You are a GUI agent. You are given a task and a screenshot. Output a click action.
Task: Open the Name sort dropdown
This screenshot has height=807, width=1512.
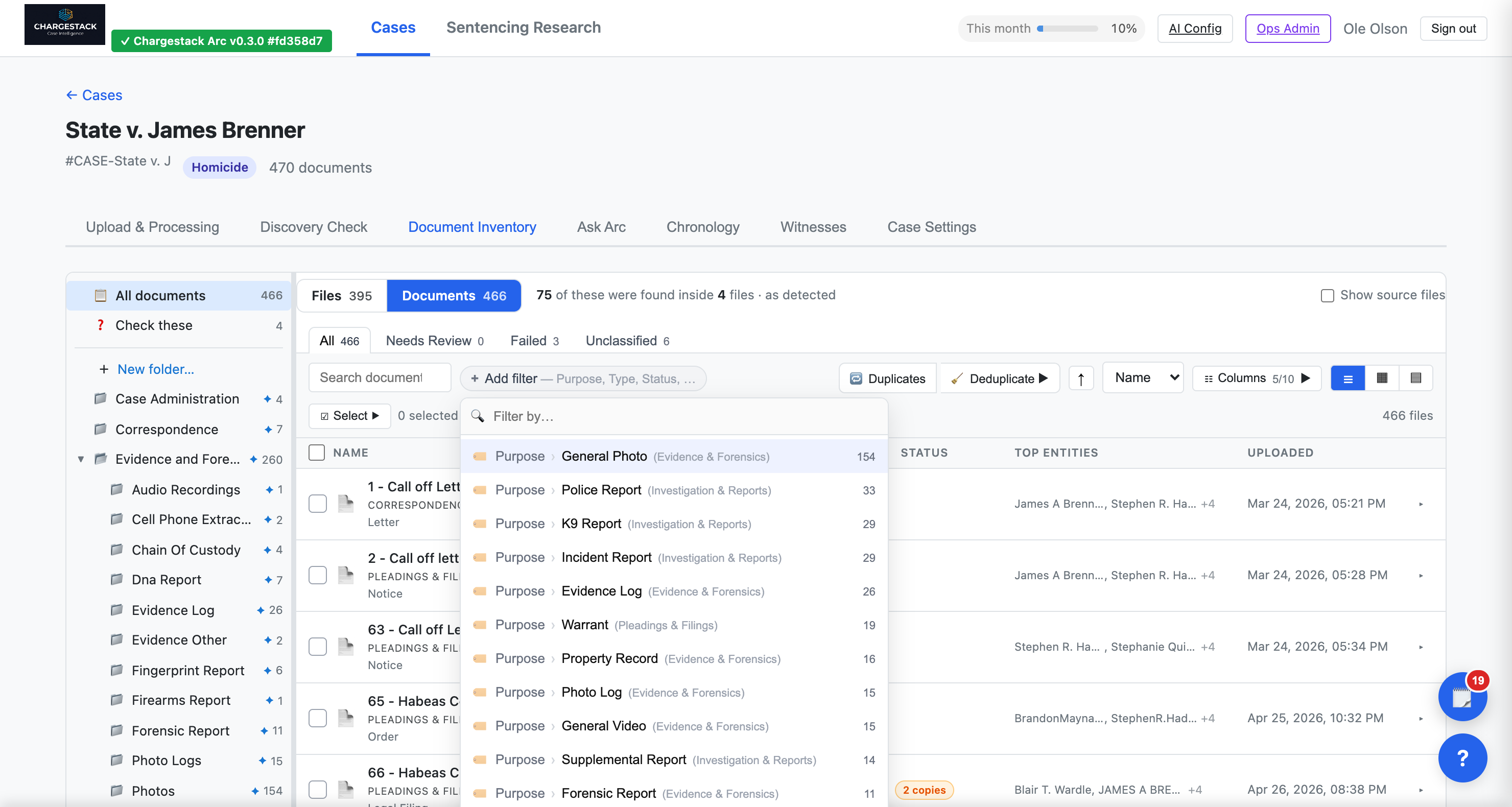click(1143, 377)
